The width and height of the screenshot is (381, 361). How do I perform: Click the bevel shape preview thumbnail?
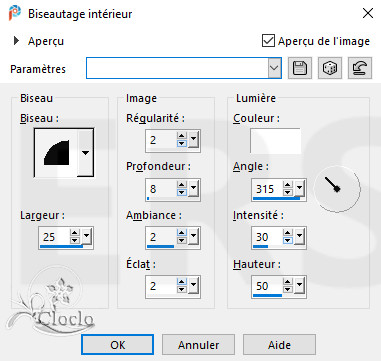click(56, 153)
